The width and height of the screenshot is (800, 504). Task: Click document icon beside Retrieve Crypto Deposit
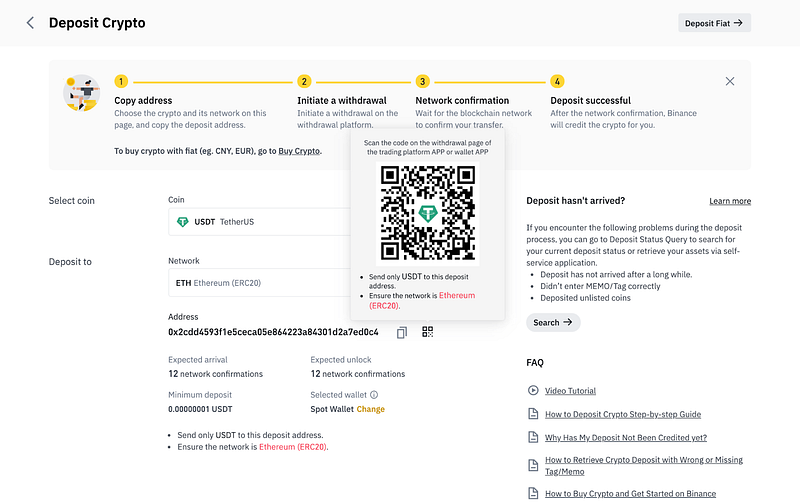[x=533, y=465]
